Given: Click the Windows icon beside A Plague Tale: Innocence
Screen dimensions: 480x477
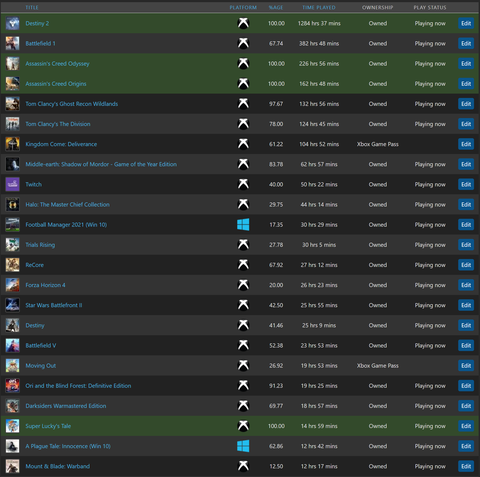Looking at the screenshot, I should tap(243, 446).
